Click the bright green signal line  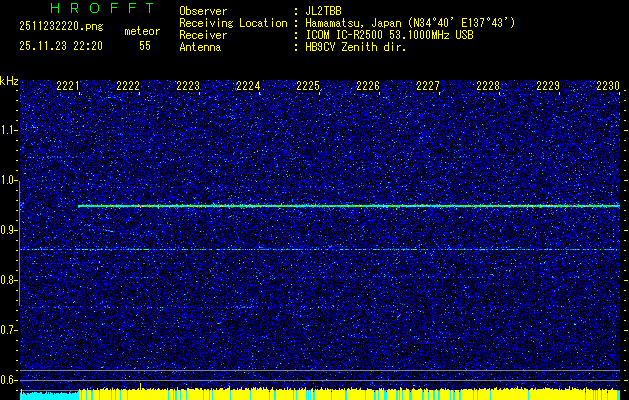click(x=348, y=206)
